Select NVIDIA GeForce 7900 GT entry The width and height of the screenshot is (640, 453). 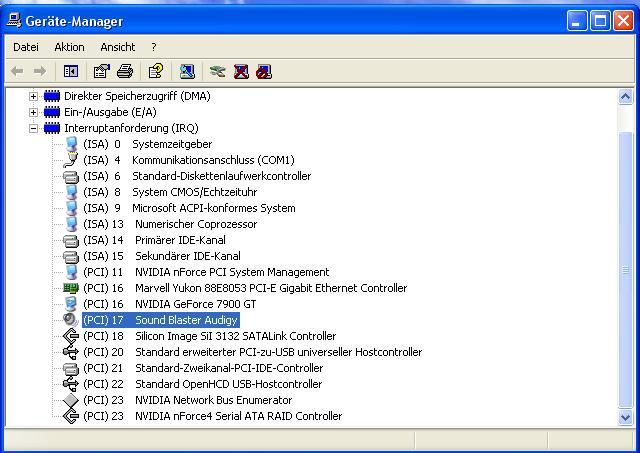click(170, 304)
